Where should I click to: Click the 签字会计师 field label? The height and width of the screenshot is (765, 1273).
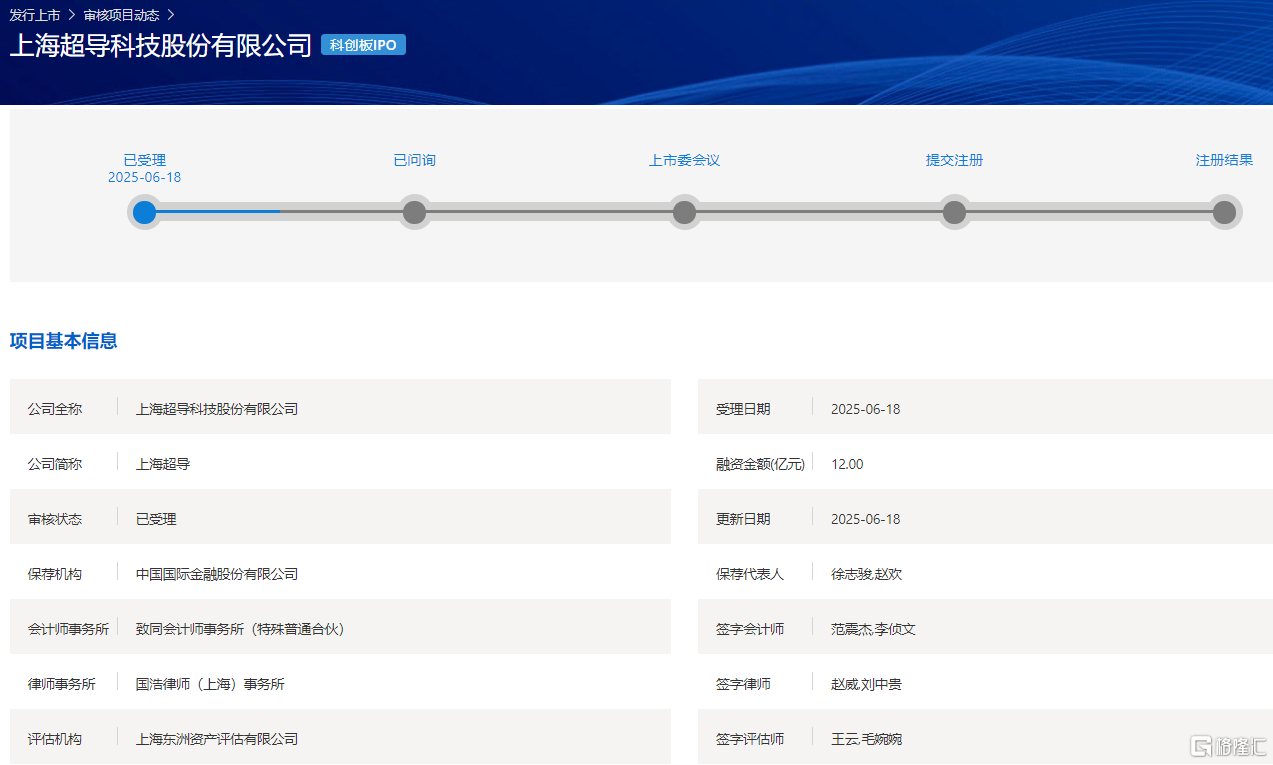click(750, 629)
